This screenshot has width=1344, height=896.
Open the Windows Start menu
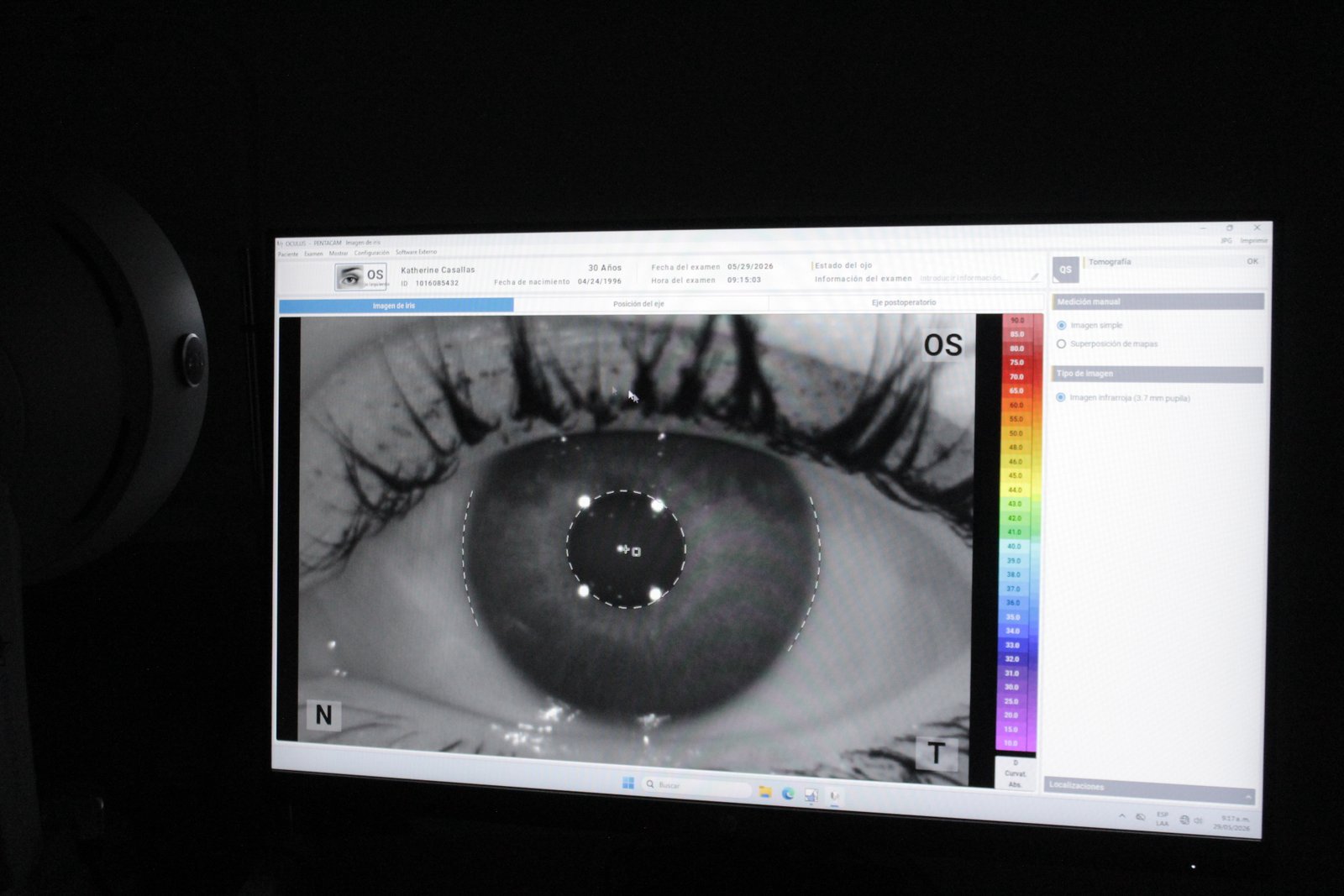(627, 783)
